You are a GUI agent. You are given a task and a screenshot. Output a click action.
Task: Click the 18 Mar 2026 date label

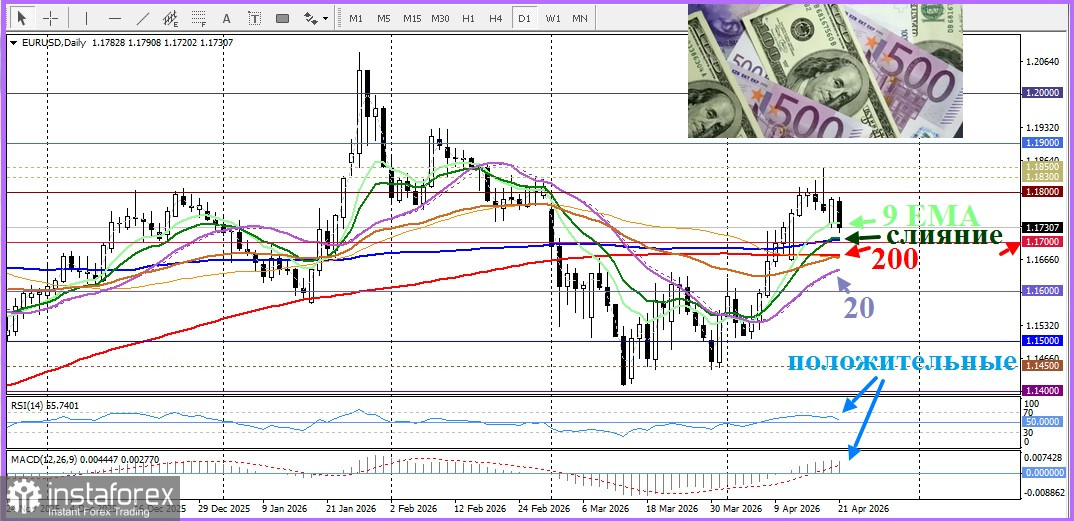(671, 509)
